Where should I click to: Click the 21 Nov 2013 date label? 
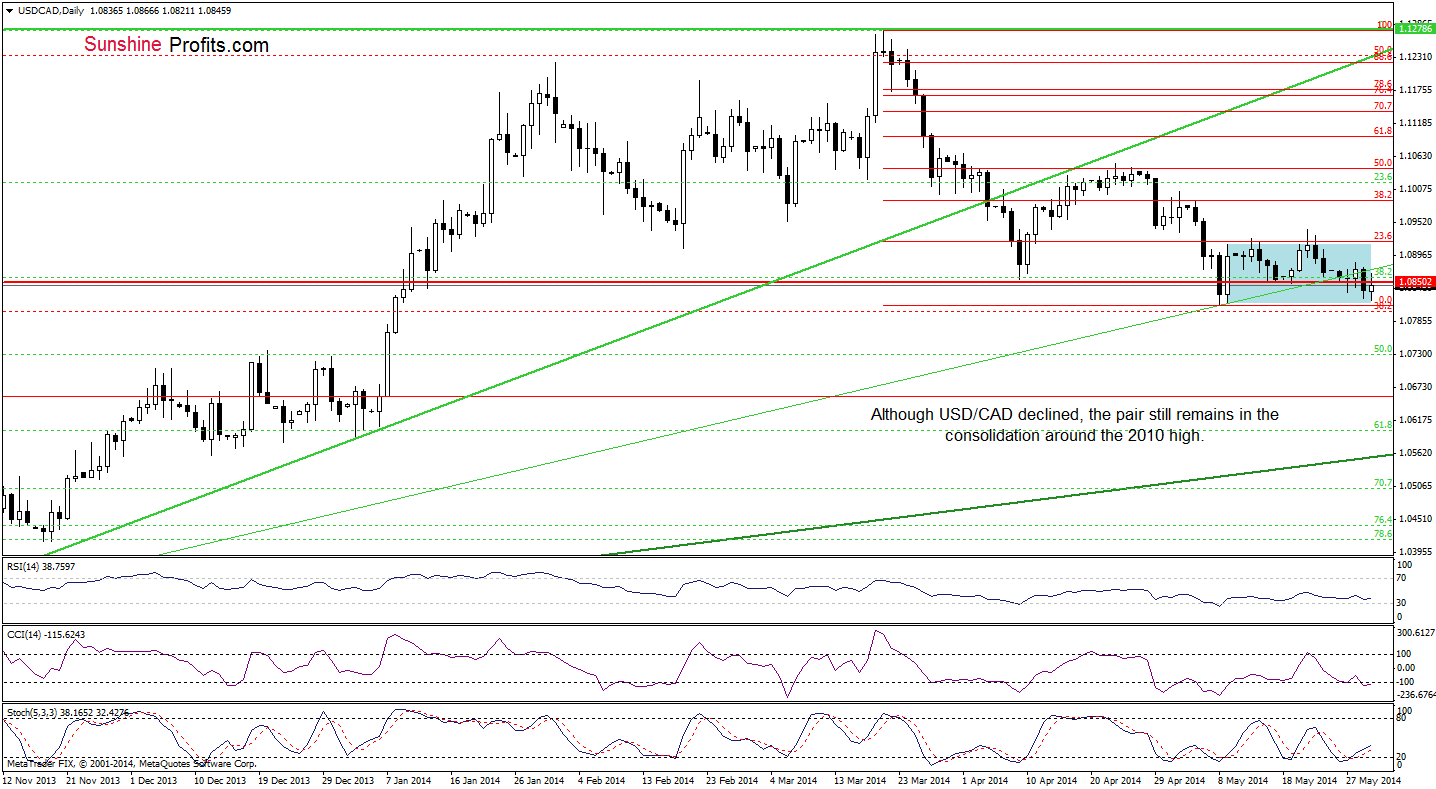[91, 780]
